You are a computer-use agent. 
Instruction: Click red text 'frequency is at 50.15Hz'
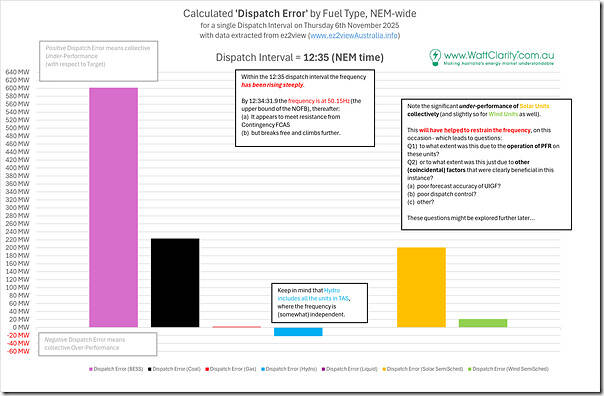pos(319,101)
